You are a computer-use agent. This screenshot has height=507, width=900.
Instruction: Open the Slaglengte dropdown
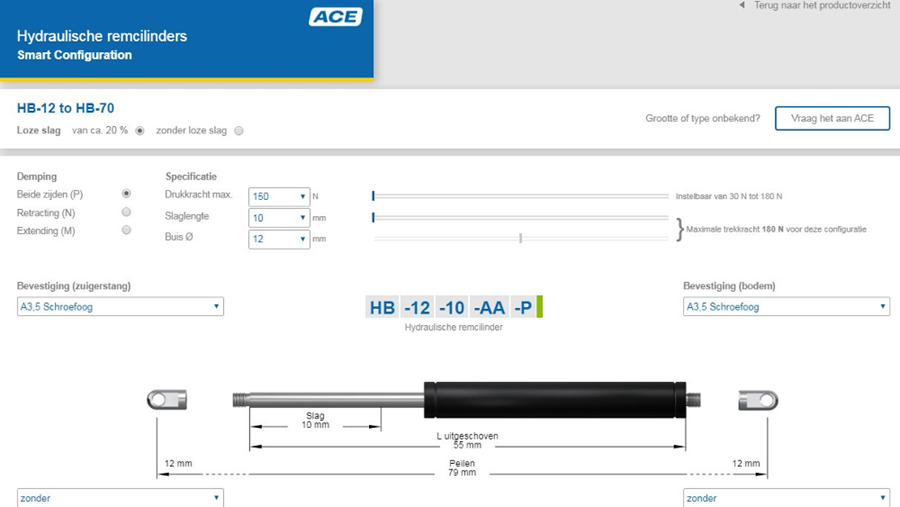pyautogui.click(x=278, y=218)
